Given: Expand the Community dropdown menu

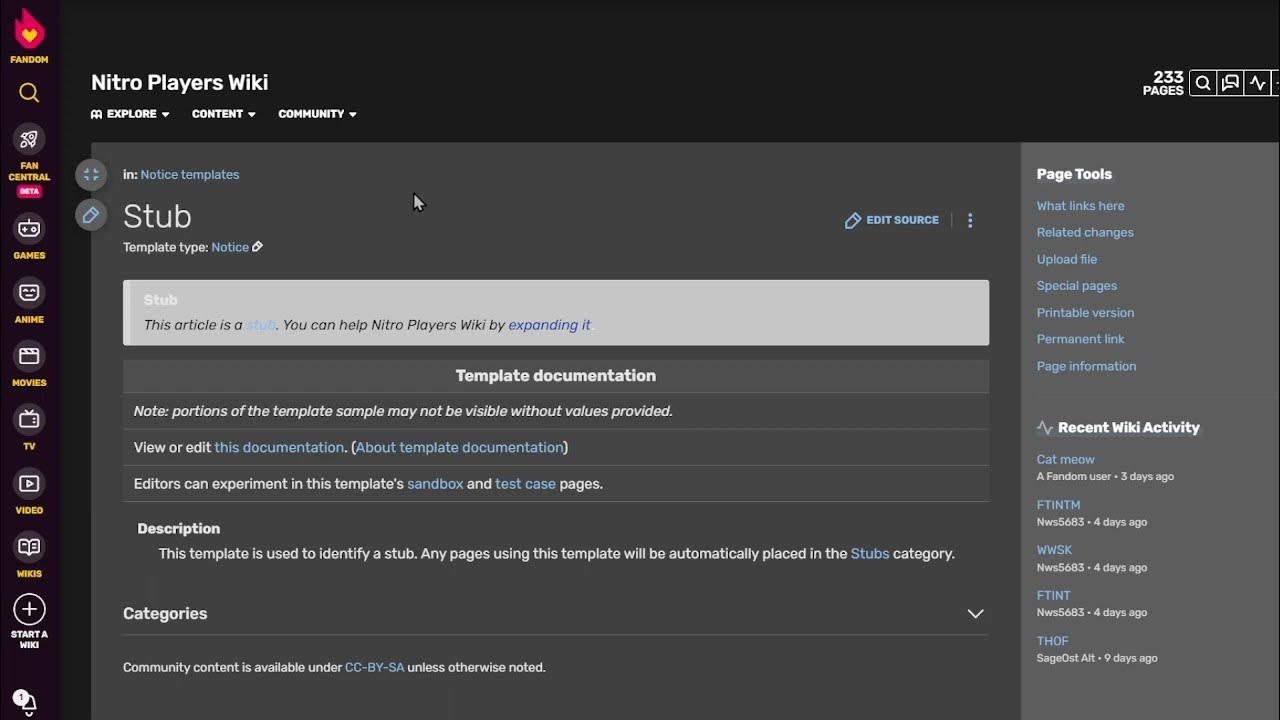Looking at the screenshot, I should (x=318, y=114).
